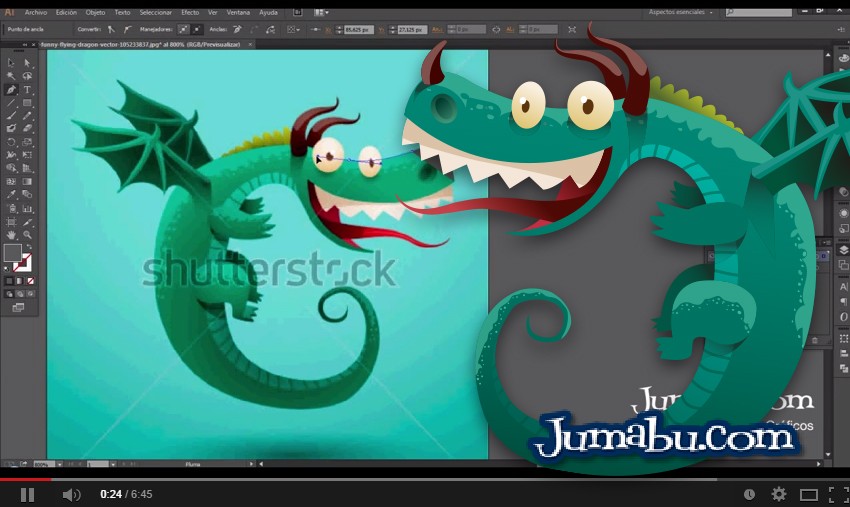850x507 pixels.
Task: Change screen mode at toolbox bottom
Action: [x=18, y=307]
